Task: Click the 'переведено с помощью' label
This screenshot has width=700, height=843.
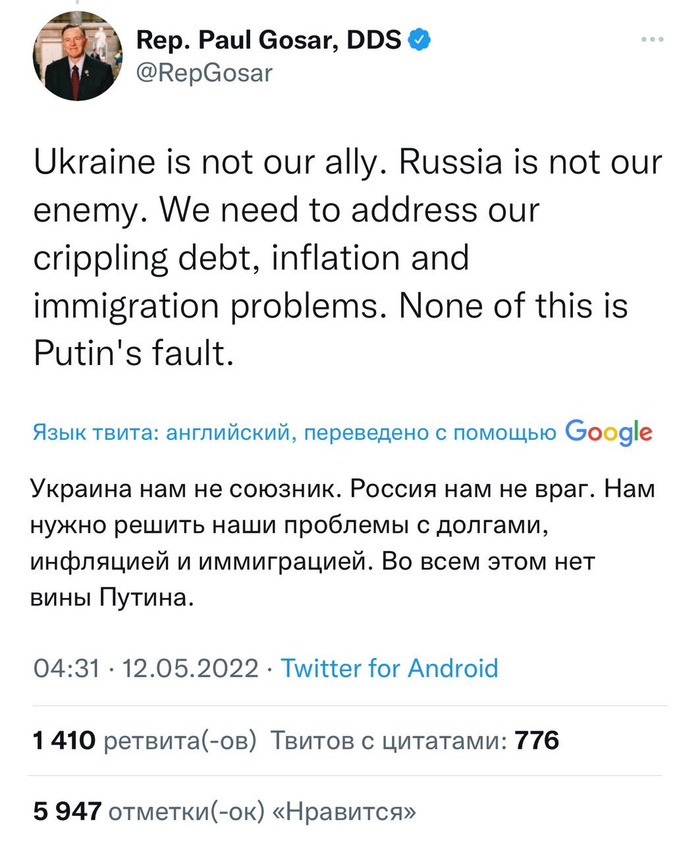Action: coord(430,433)
